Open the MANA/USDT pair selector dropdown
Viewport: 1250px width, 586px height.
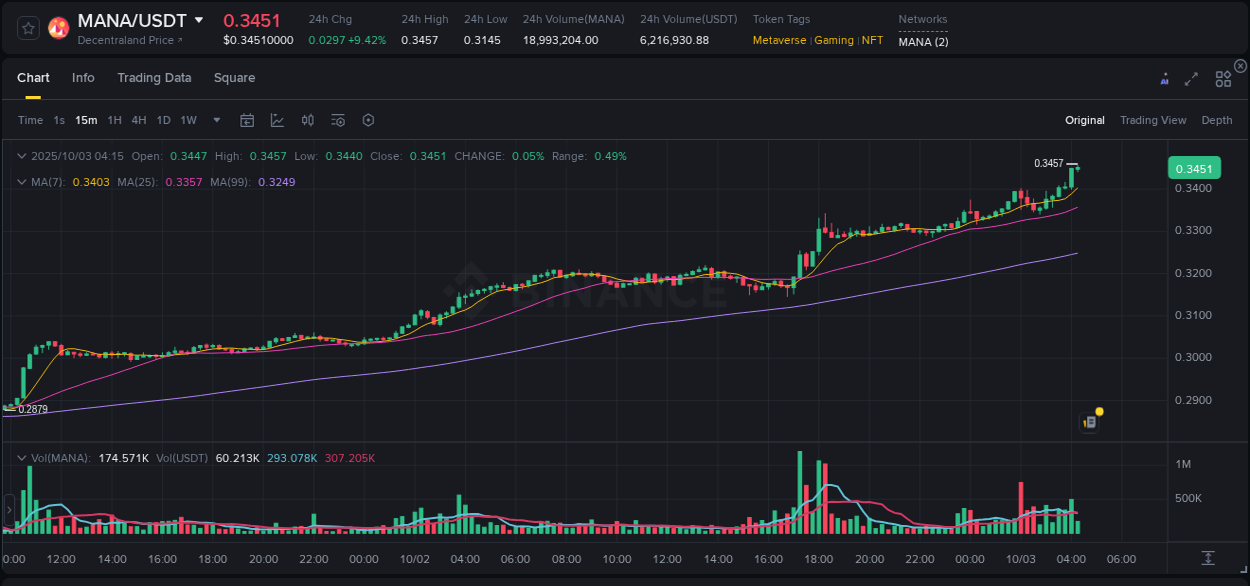199,19
